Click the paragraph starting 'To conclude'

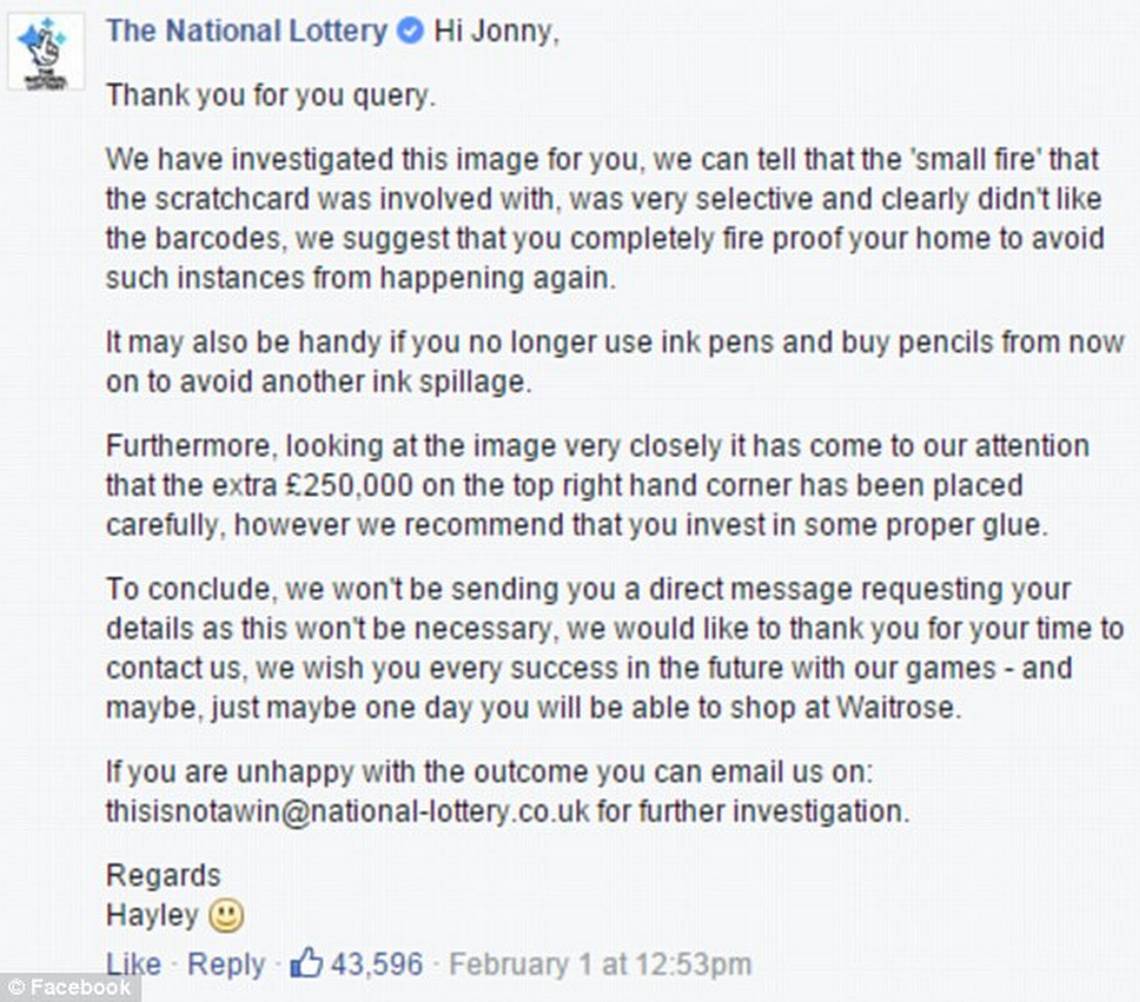(615, 648)
